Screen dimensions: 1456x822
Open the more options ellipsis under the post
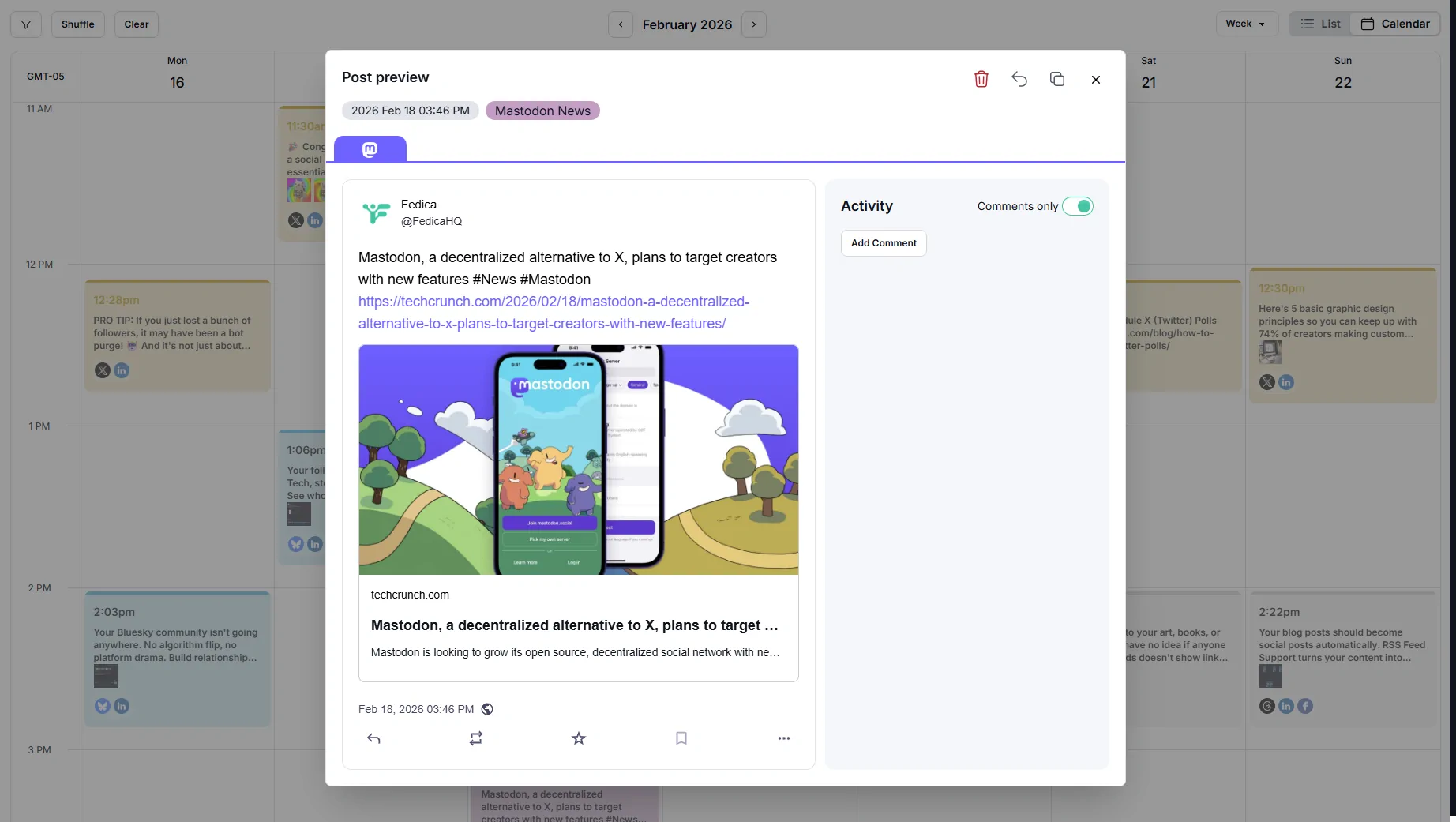[784, 738]
